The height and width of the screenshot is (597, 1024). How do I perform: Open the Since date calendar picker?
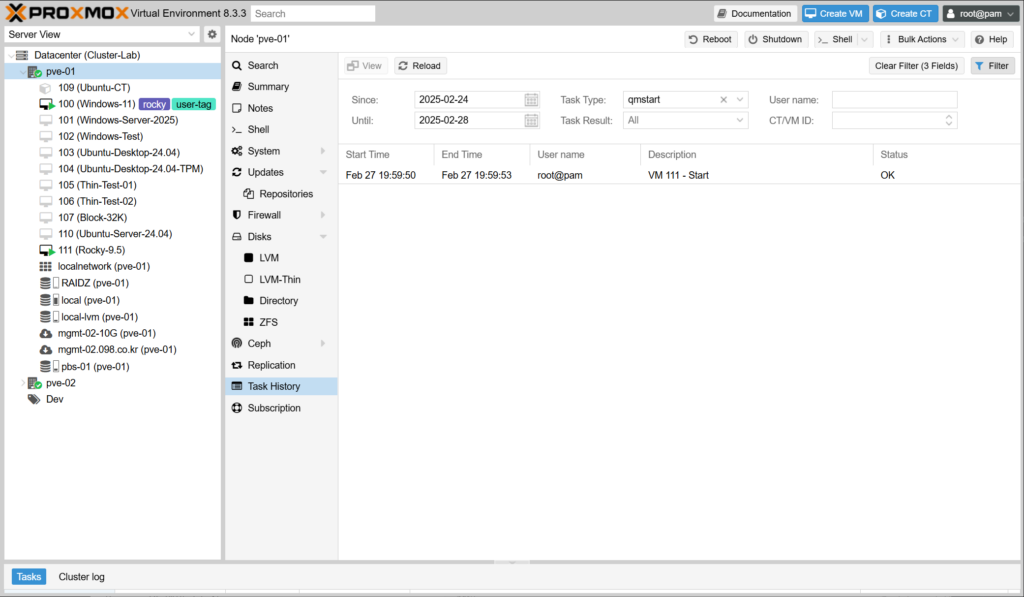pos(531,100)
